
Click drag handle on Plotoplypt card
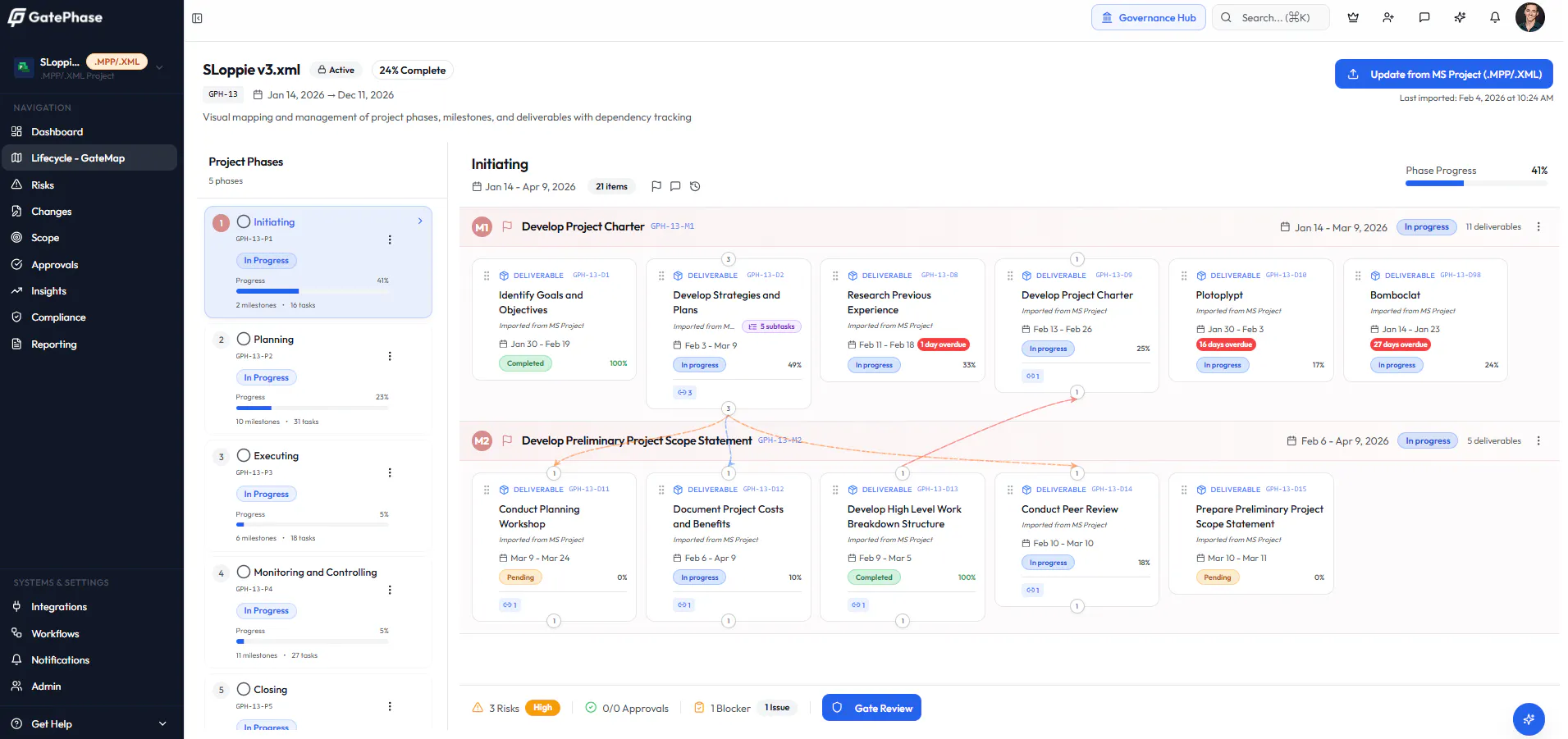(1184, 276)
